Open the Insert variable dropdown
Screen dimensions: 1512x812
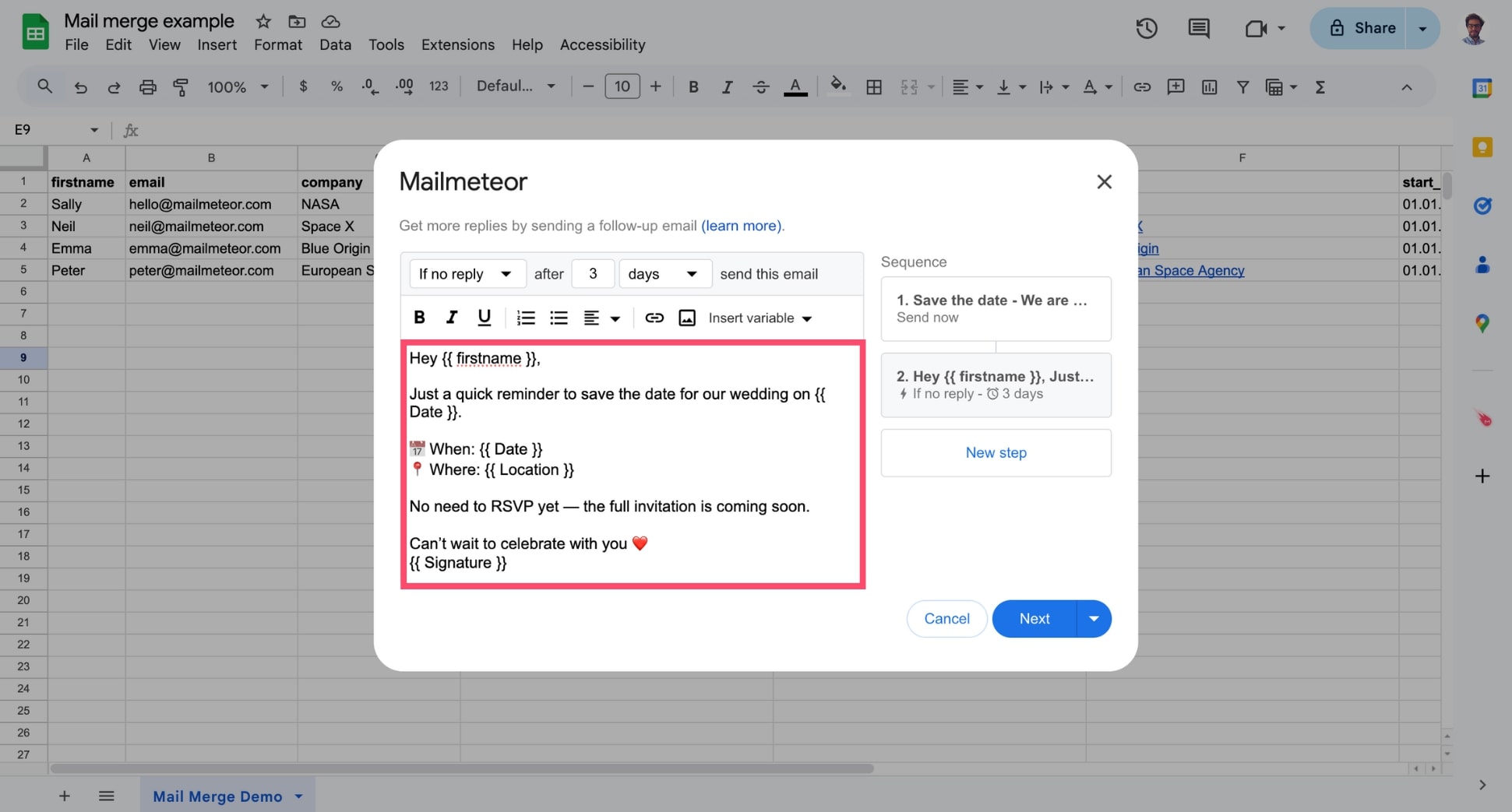[760, 318]
